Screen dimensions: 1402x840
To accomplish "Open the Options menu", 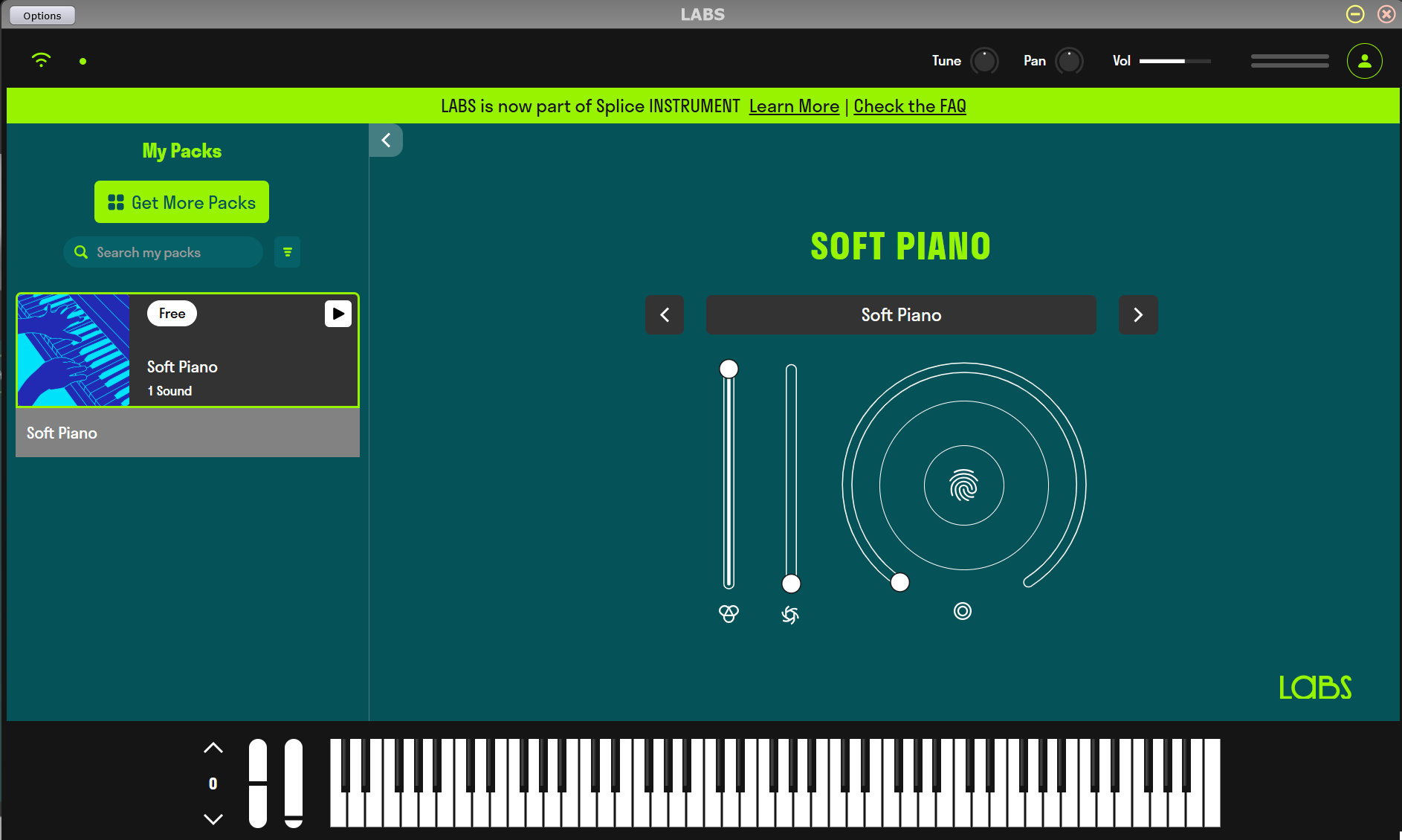I will [42, 15].
